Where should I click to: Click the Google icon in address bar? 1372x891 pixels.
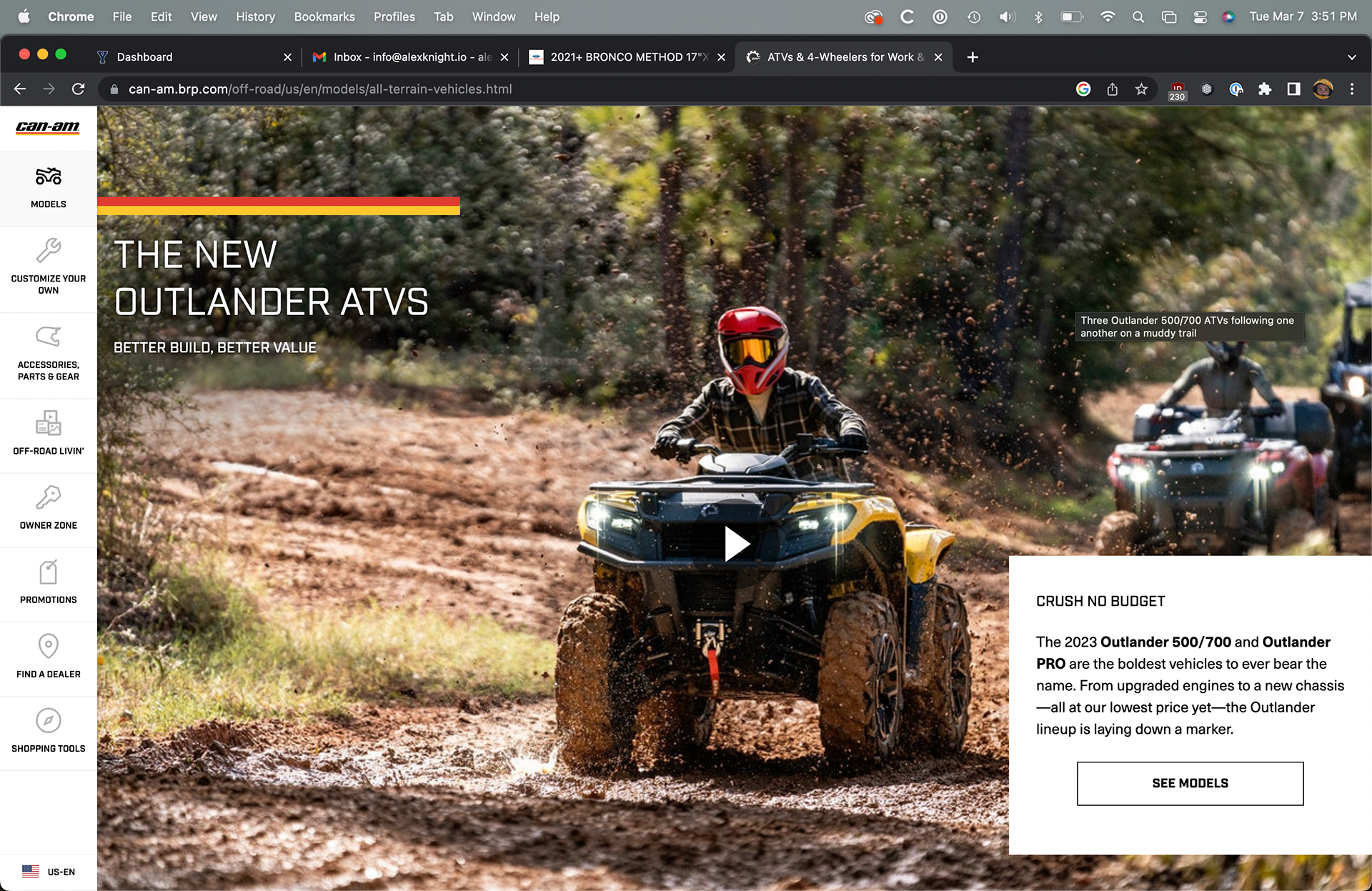coord(1083,89)
